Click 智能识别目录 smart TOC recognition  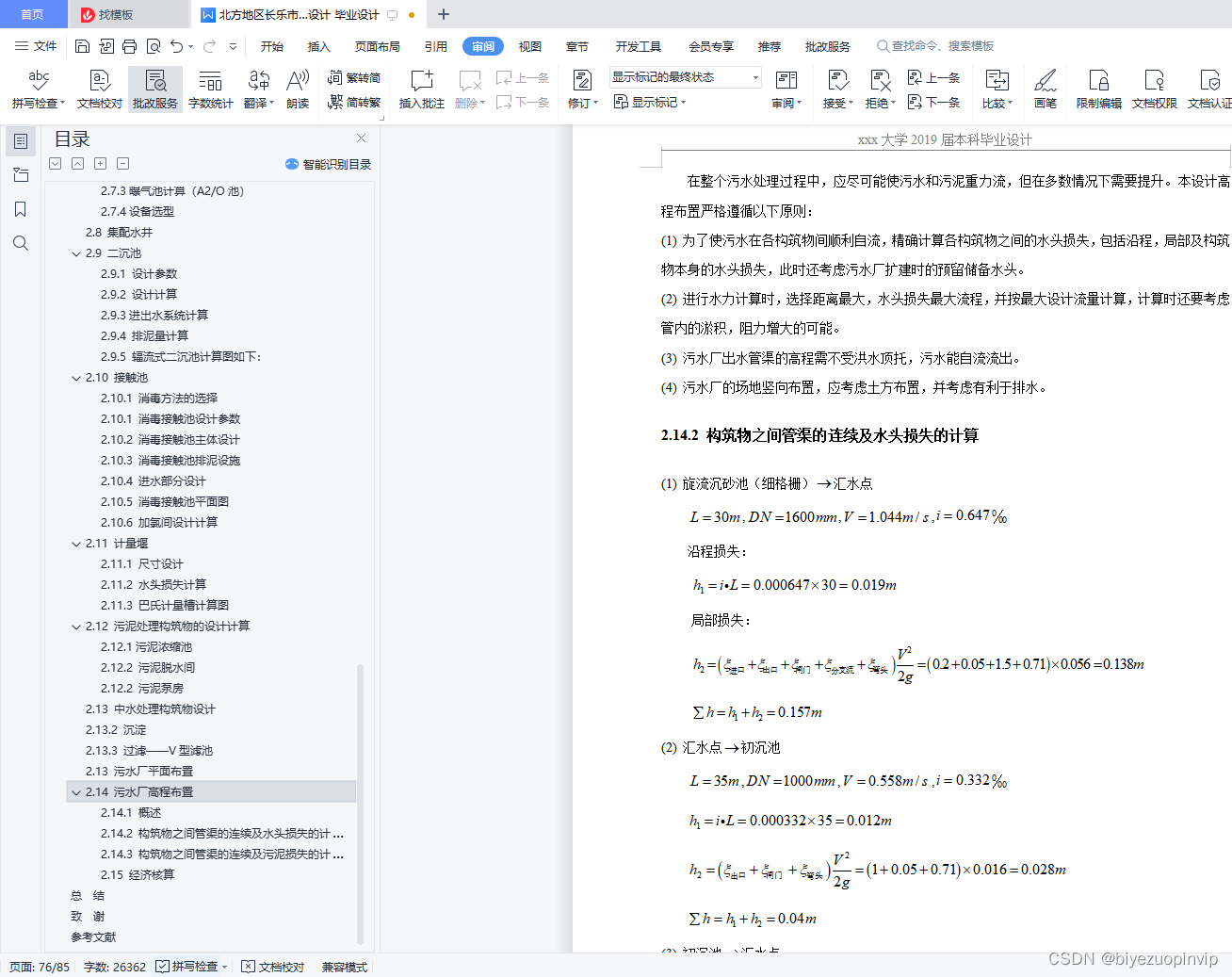click(x=329, y=164)
